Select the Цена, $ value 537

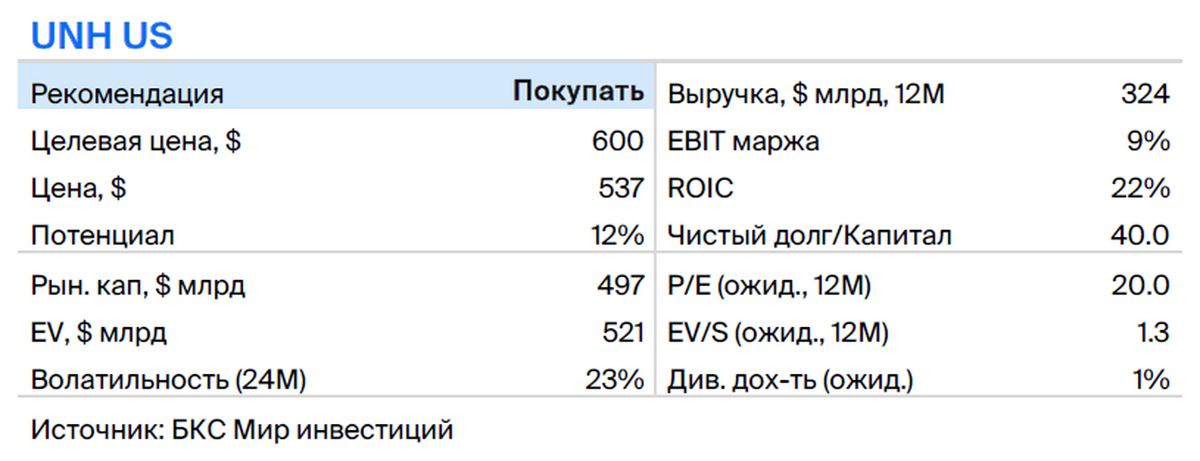[x=619, y=190]
